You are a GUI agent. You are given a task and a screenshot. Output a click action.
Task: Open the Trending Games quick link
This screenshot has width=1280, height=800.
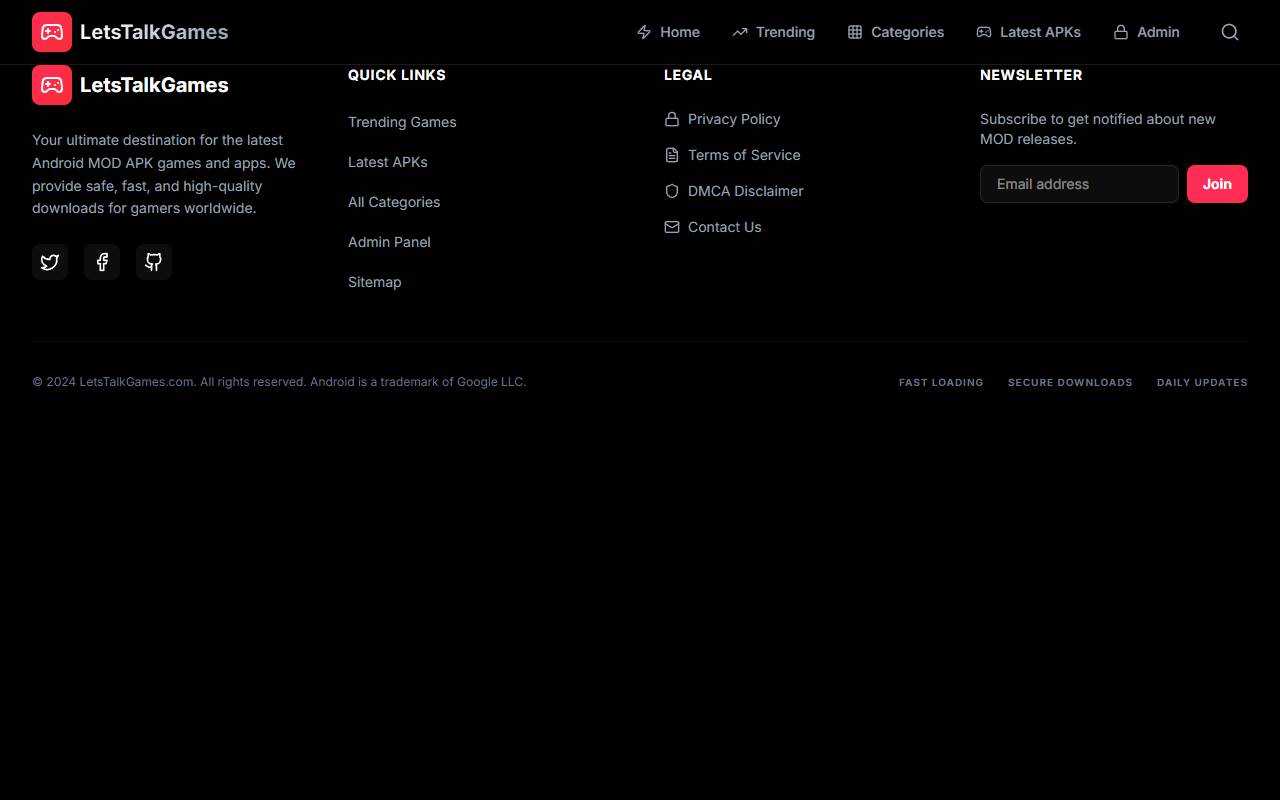click(402, 122)
